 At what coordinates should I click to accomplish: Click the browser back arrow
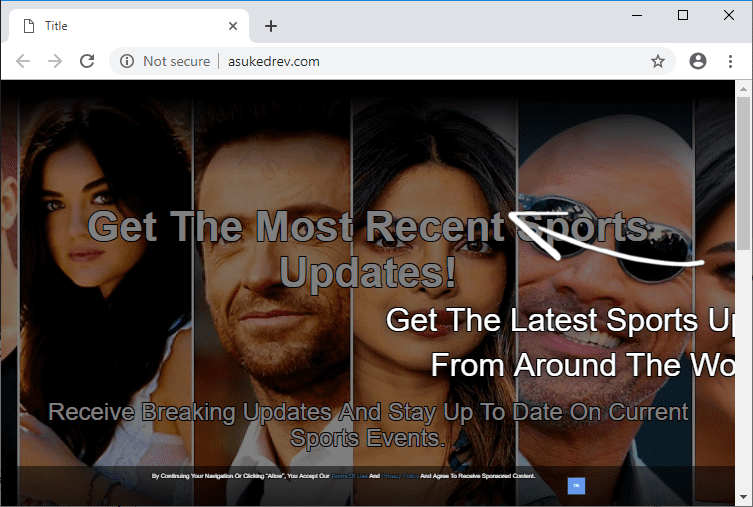click(23, 61)
